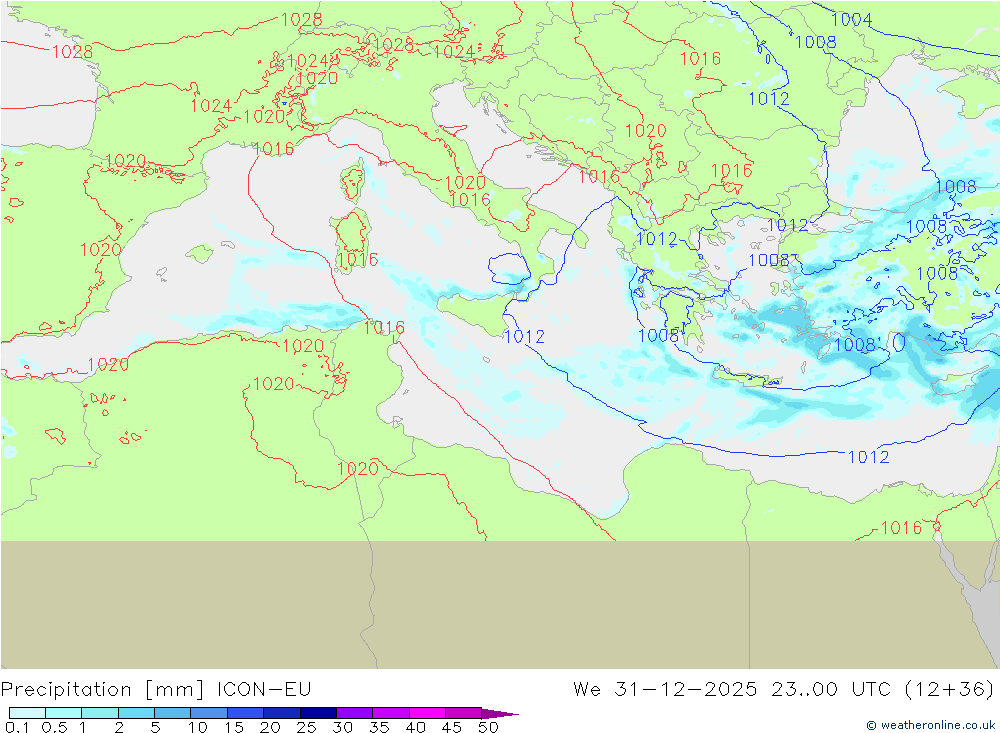Click the red 1016 label on Sardinia
The width and height of the screenshot is (1000, 733).
coord(358,260)
